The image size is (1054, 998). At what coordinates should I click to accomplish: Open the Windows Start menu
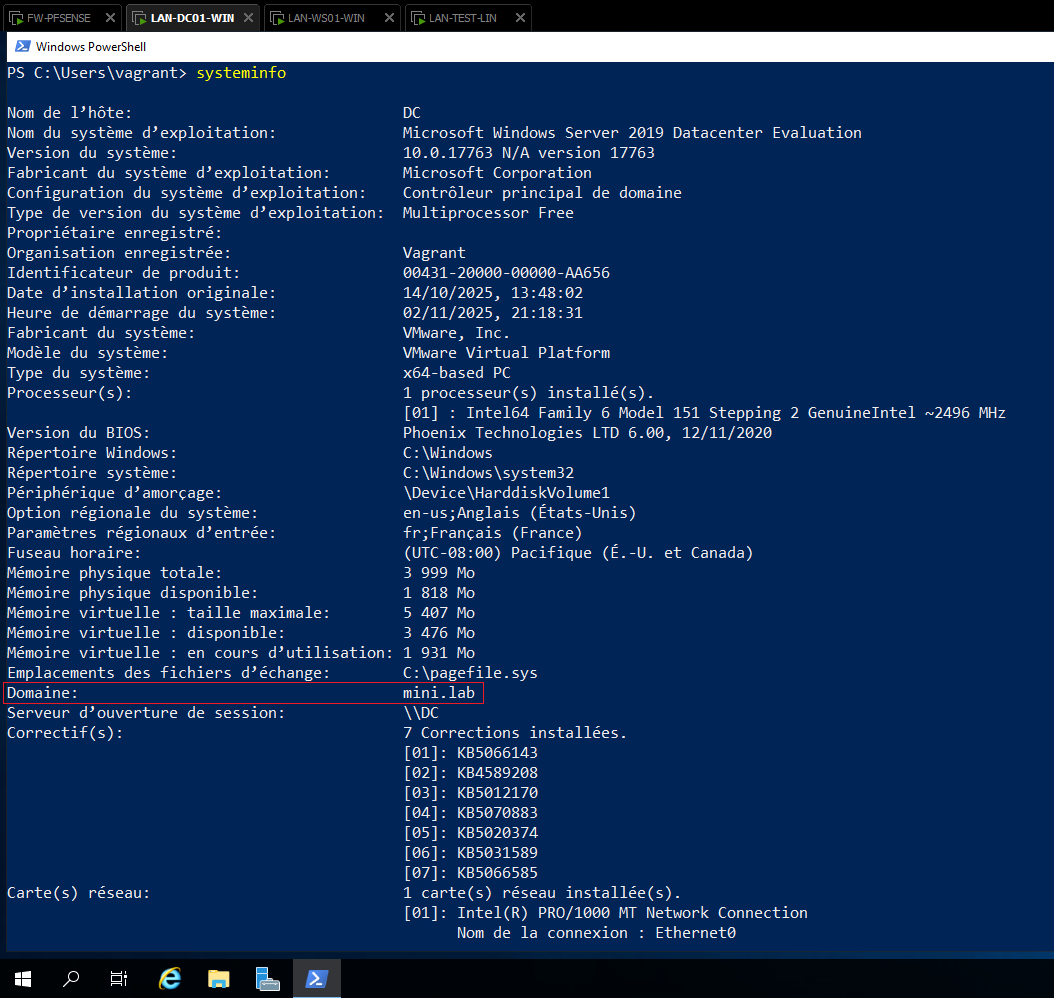[x=23, y=979]
